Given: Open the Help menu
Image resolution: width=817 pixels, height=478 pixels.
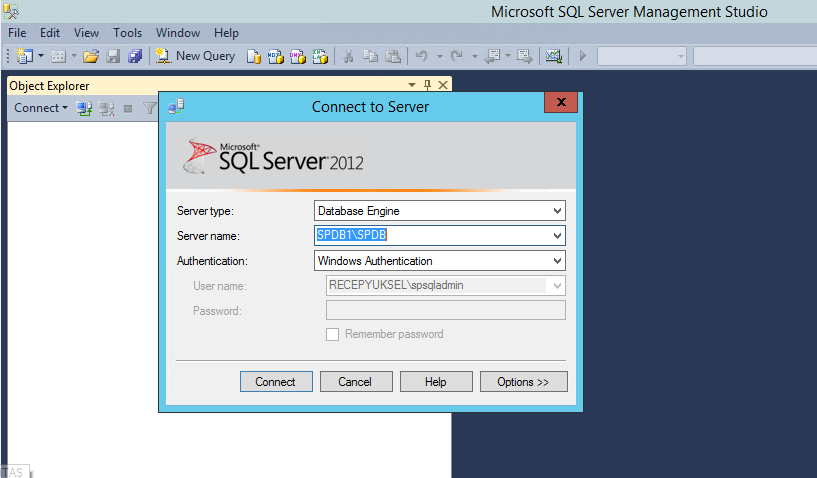Looking at the screenshot, I should 226,33.
